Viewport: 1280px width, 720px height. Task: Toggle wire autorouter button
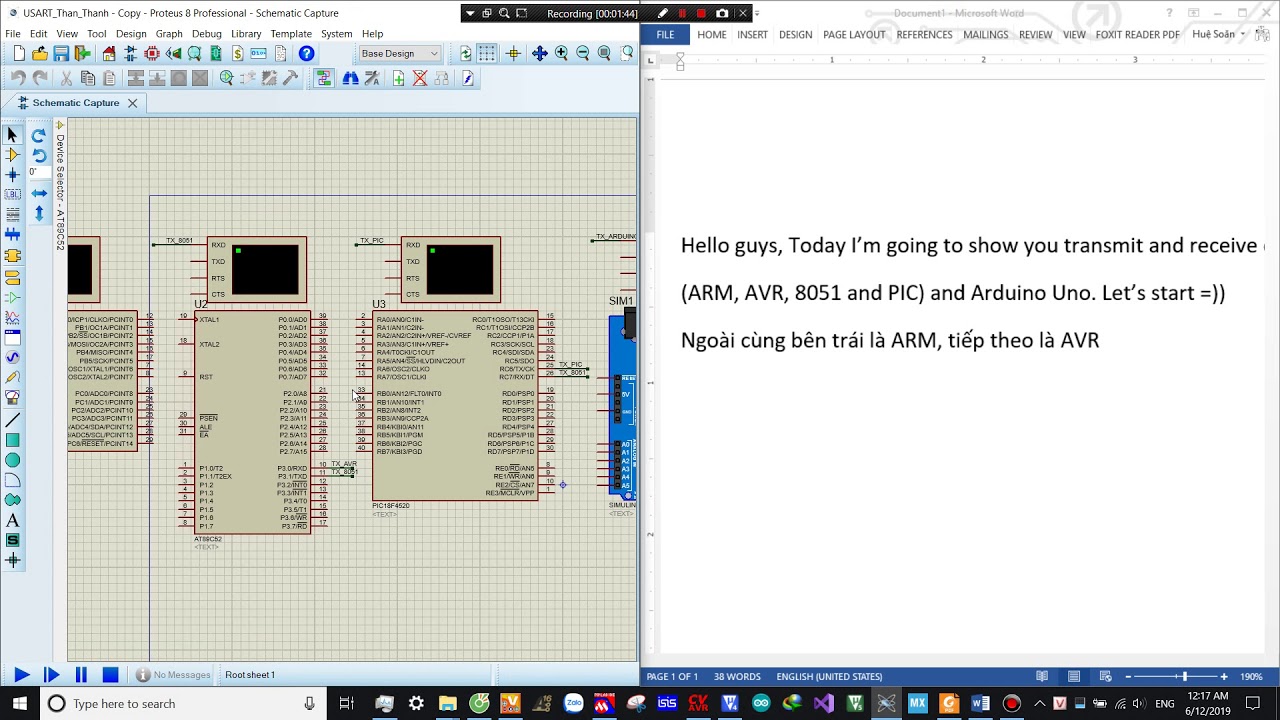[324, 78]
